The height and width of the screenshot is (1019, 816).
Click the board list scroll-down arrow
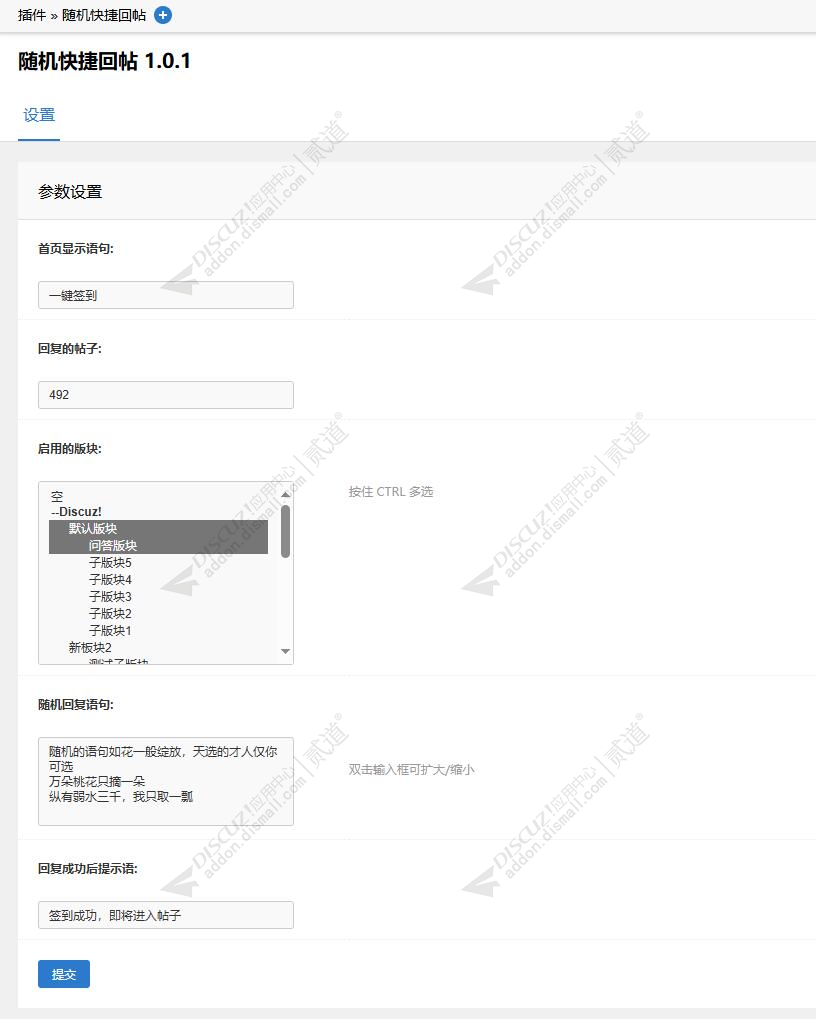point(285,651)
